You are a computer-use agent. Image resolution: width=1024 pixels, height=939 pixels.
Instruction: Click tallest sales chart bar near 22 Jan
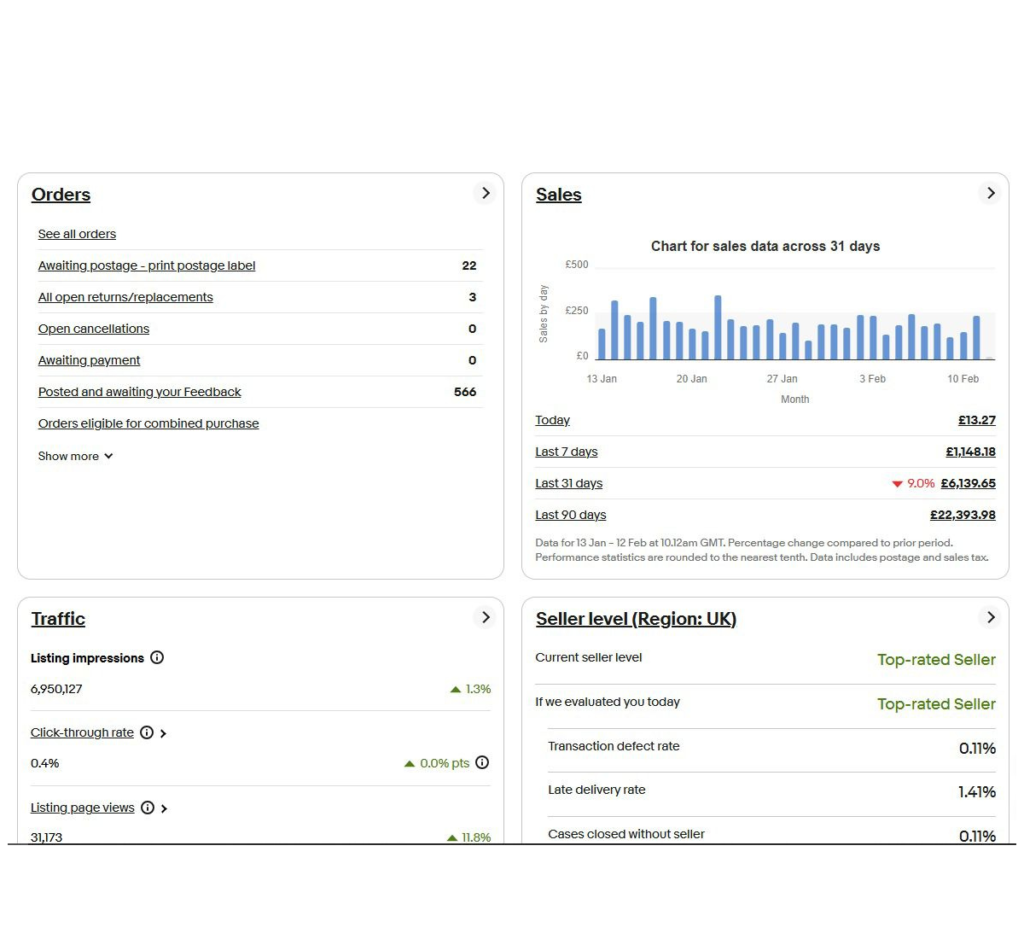pyautogui.click(x=718, y=328)
